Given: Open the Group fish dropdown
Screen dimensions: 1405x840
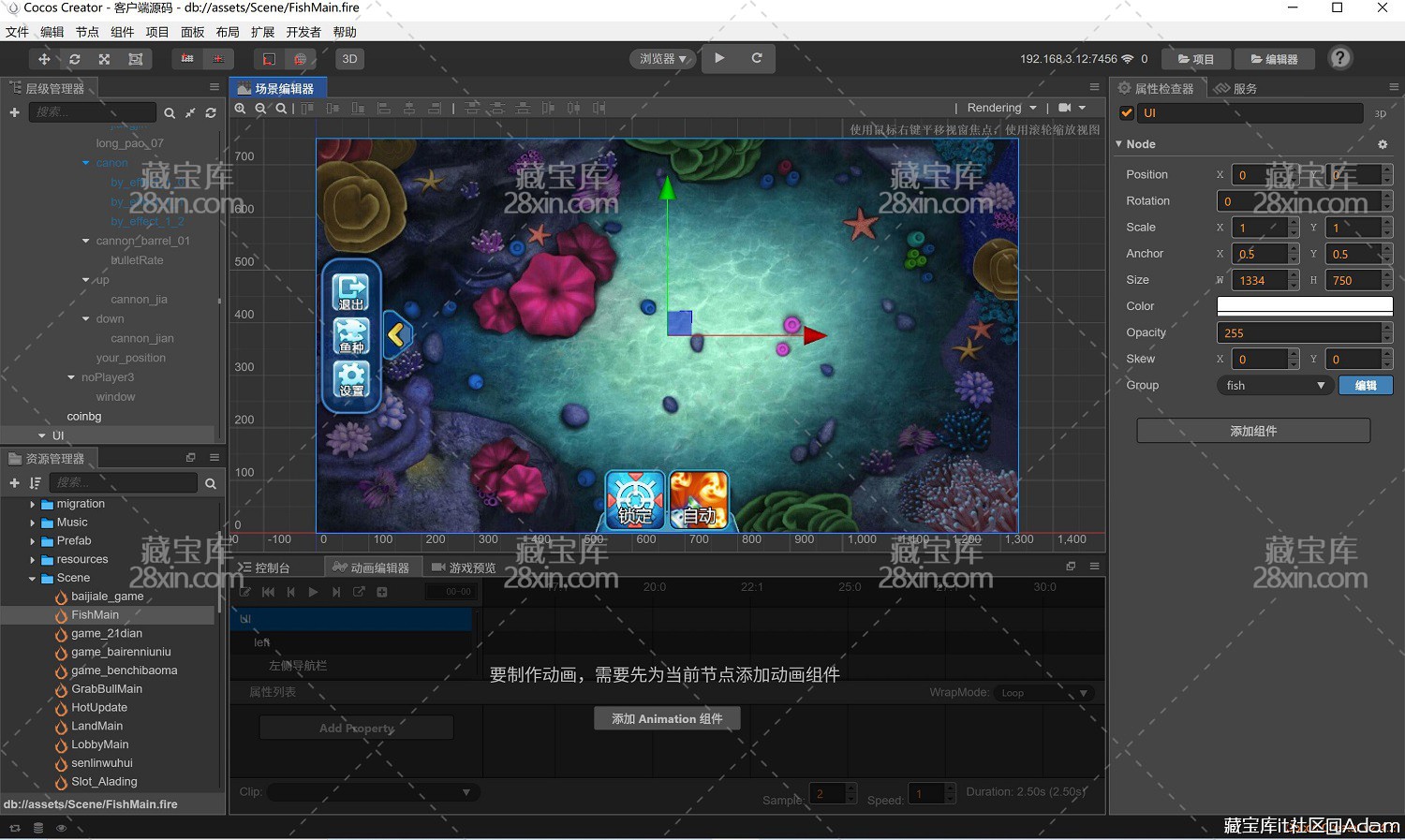Looking at the screenshot, I should point(1274,386).
